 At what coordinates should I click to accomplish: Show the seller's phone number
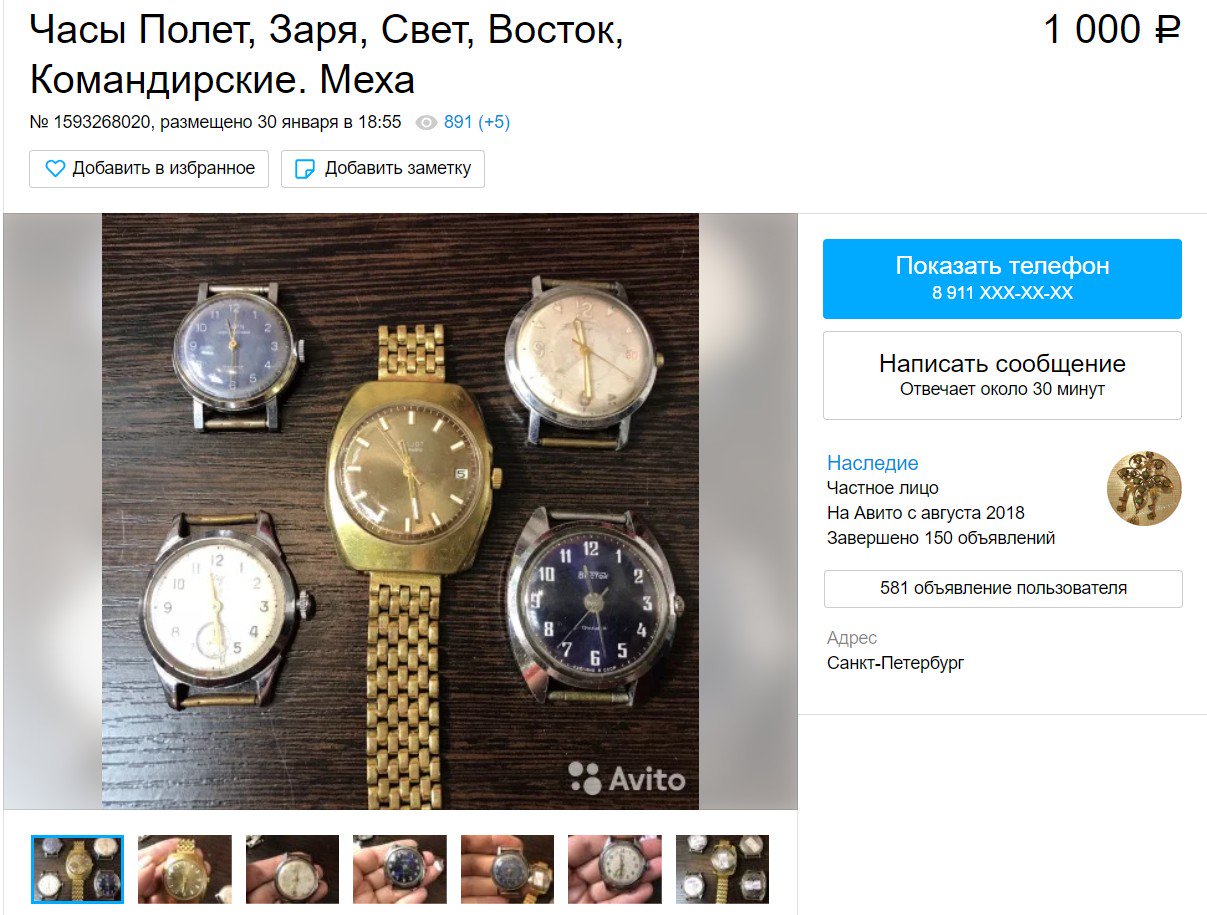point(1002,279)
